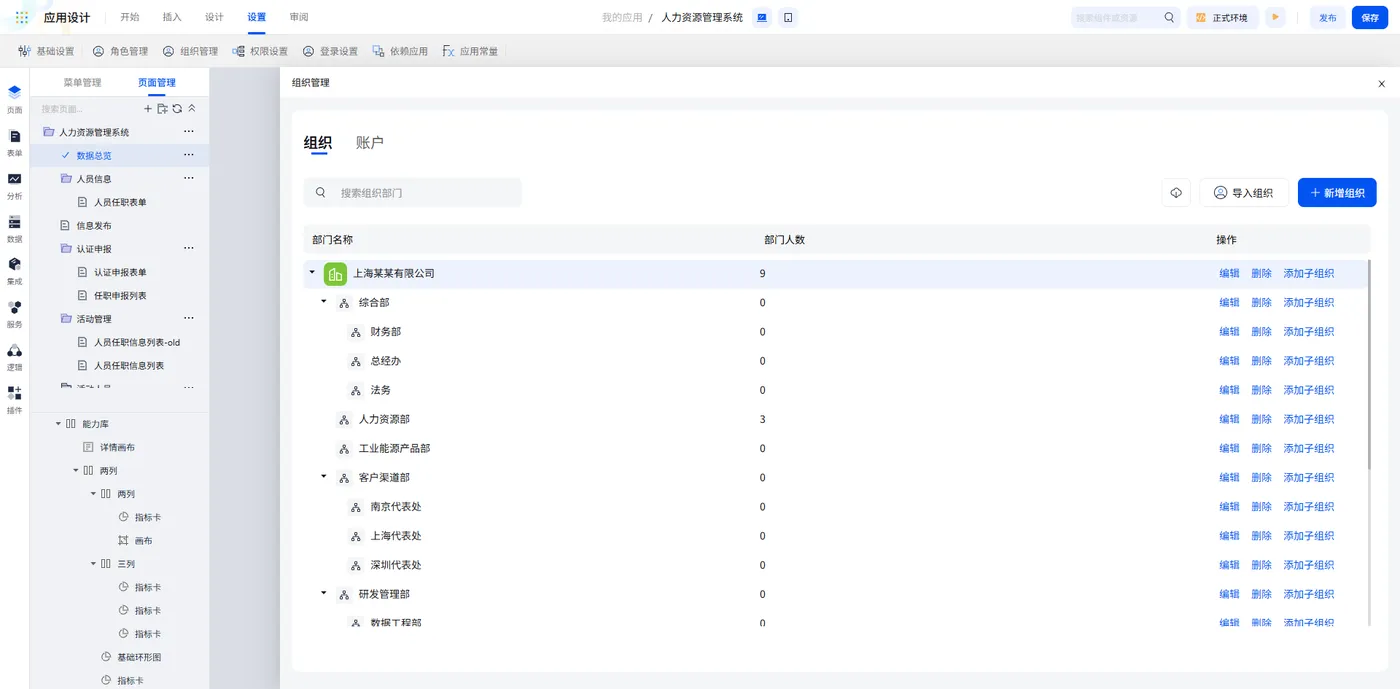This screenshot has height=689, width=1400.
Task: Click the 新增组织 button
Action: [x=1337, y=193]
